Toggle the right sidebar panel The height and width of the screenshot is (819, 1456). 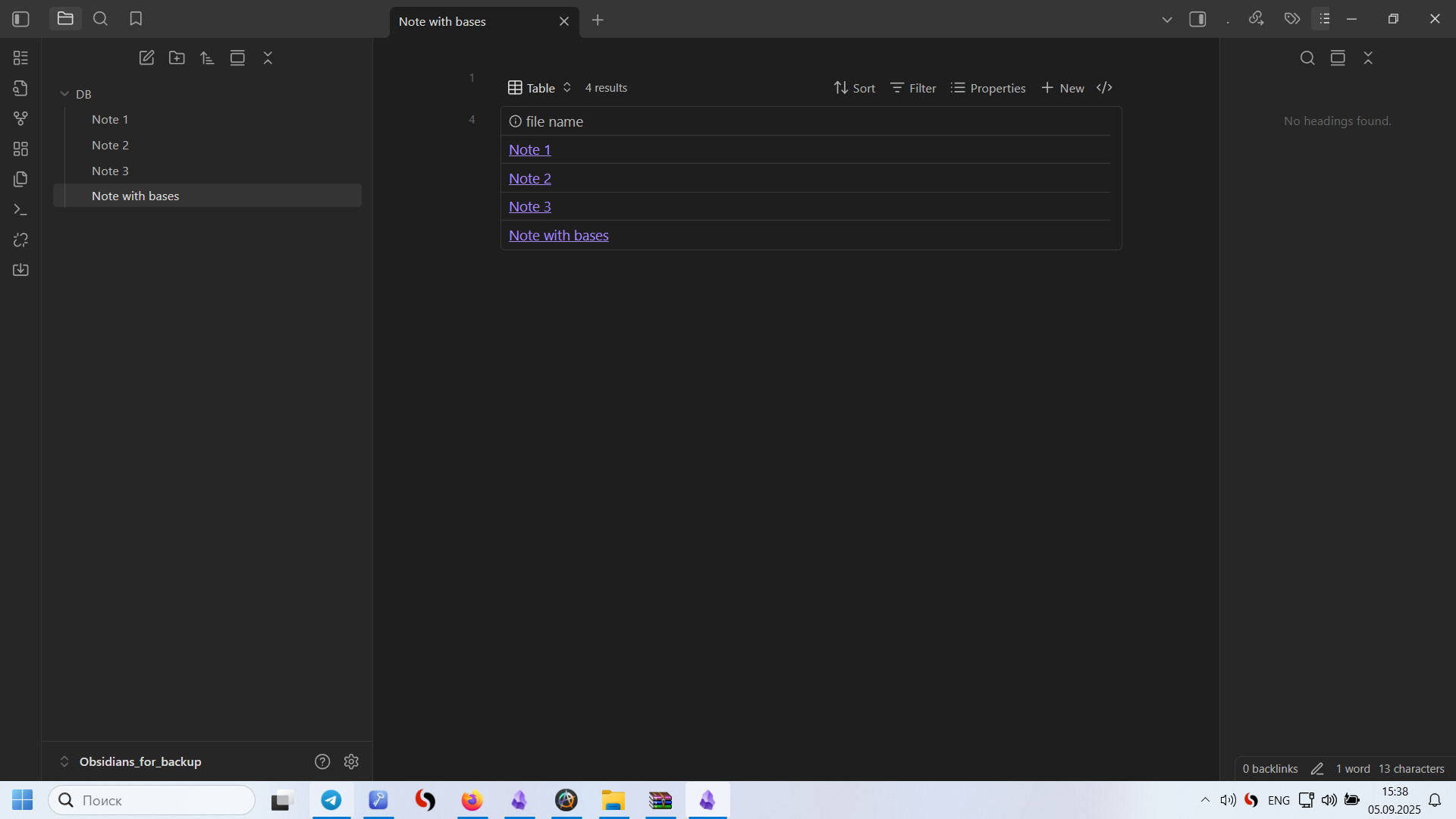[x=1197, y=19]
